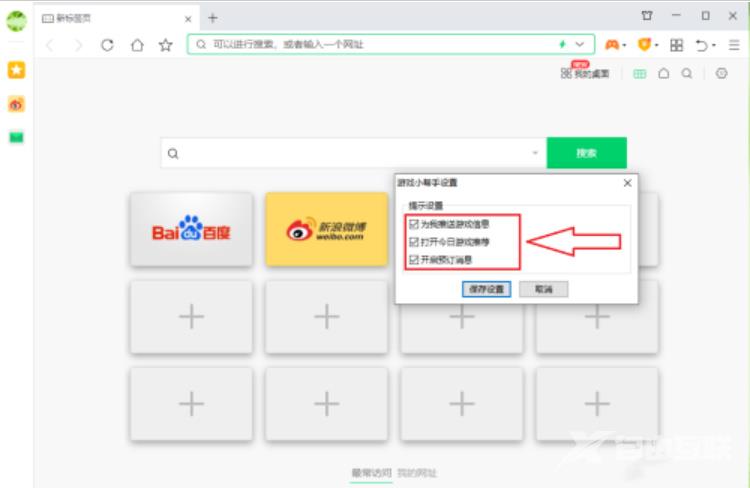The width and height of the screenshot is (750, 488).
Task: Click 保存设置 button in dialog
Action: 486,289
